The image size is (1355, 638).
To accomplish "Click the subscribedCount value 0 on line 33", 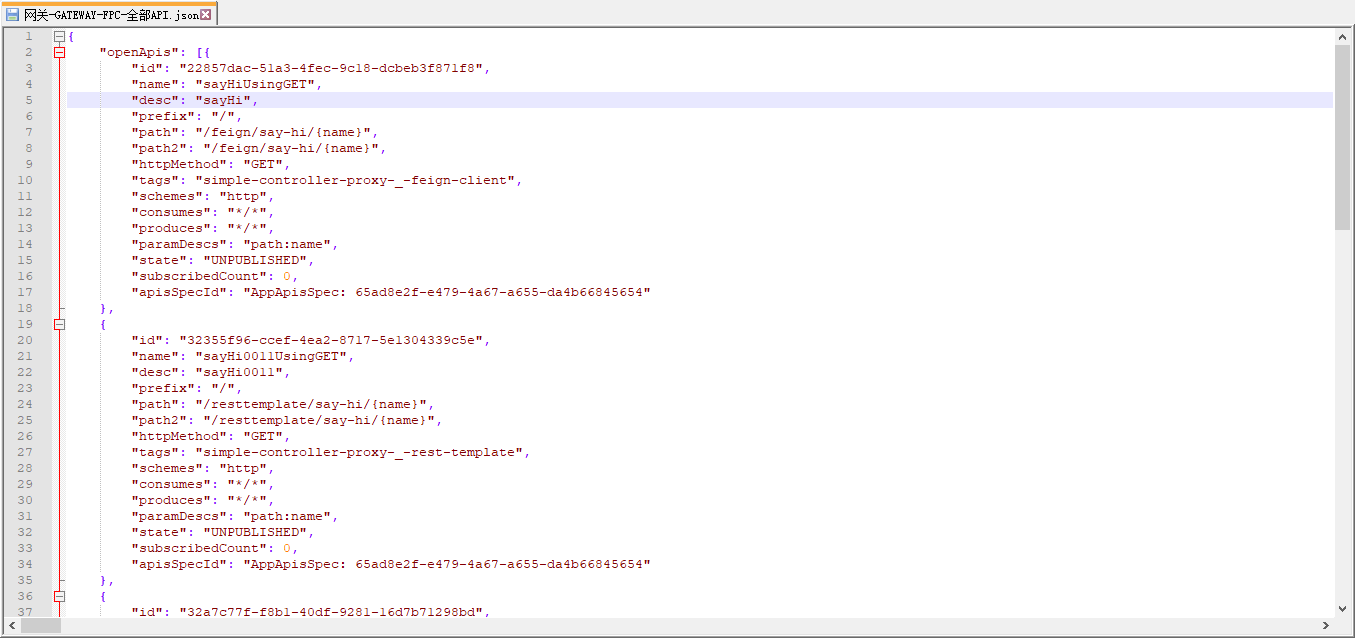I will (286, 548).
